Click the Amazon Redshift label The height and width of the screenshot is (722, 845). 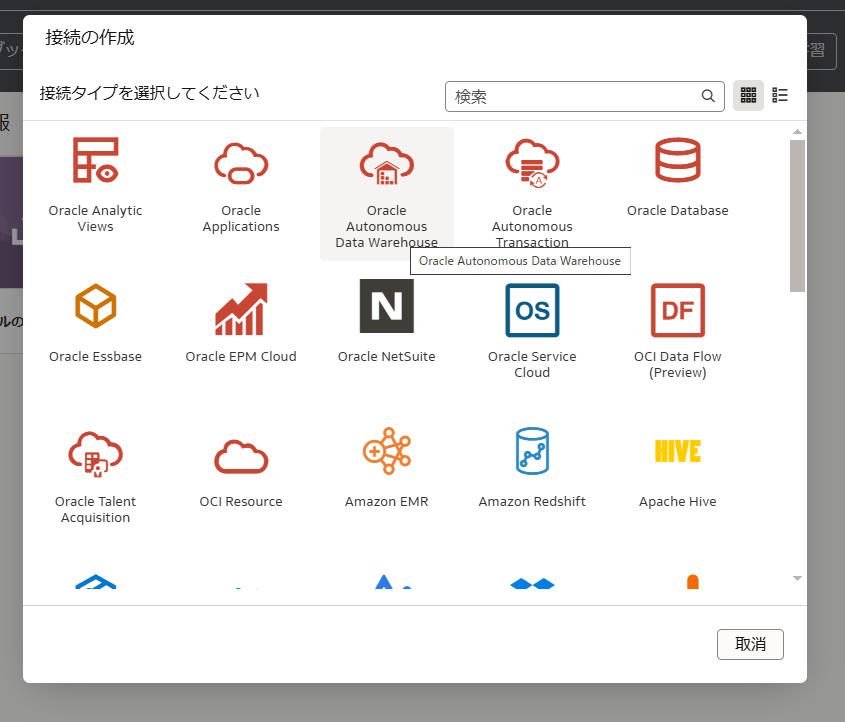pos(532,502)
